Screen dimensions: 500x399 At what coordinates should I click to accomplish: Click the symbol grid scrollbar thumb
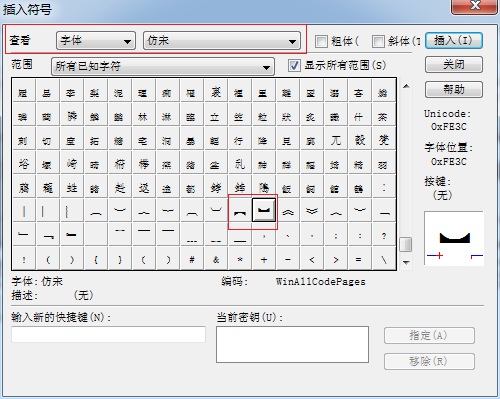406,244
